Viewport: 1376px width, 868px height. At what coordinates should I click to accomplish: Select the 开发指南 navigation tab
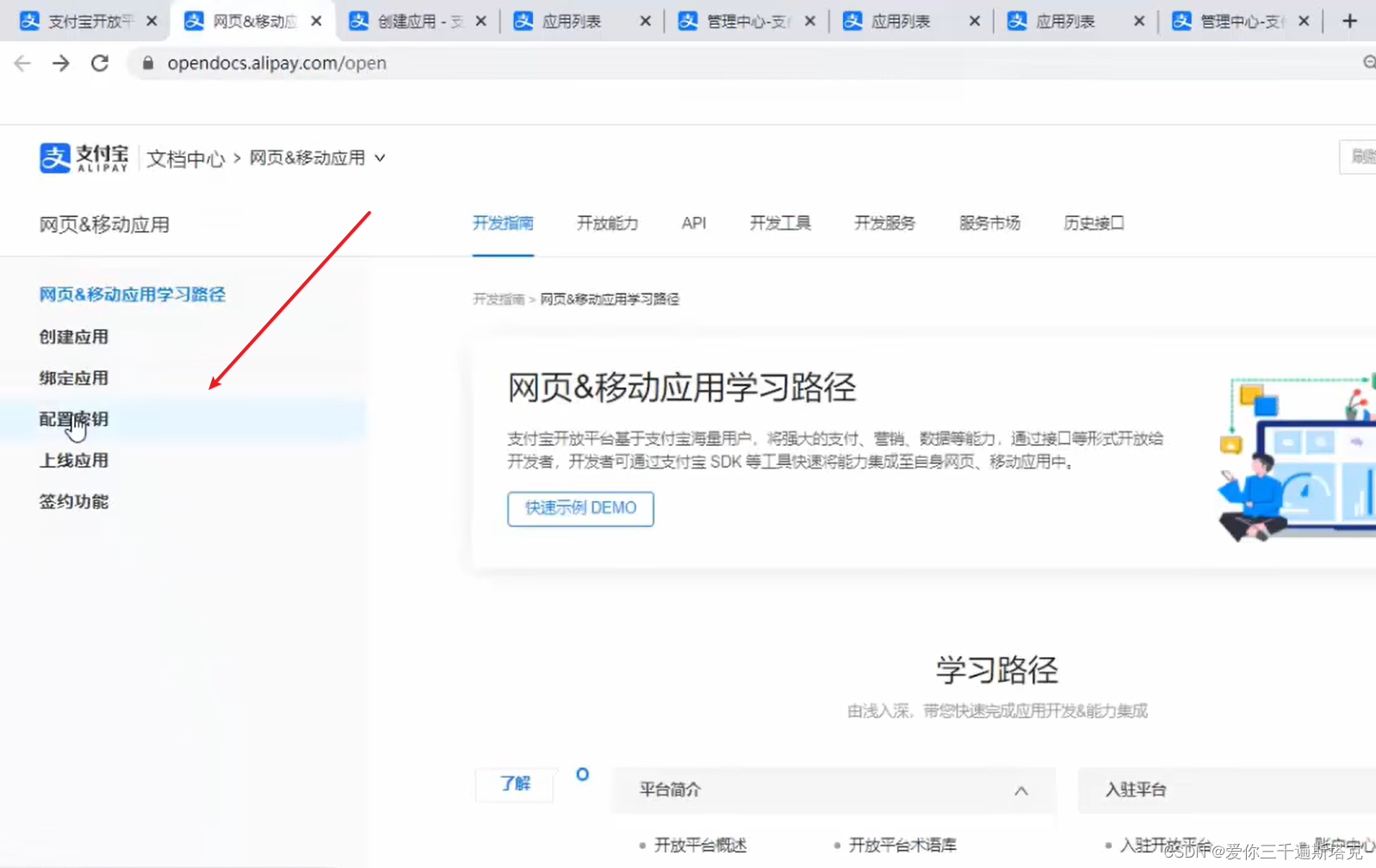[503, 223]
